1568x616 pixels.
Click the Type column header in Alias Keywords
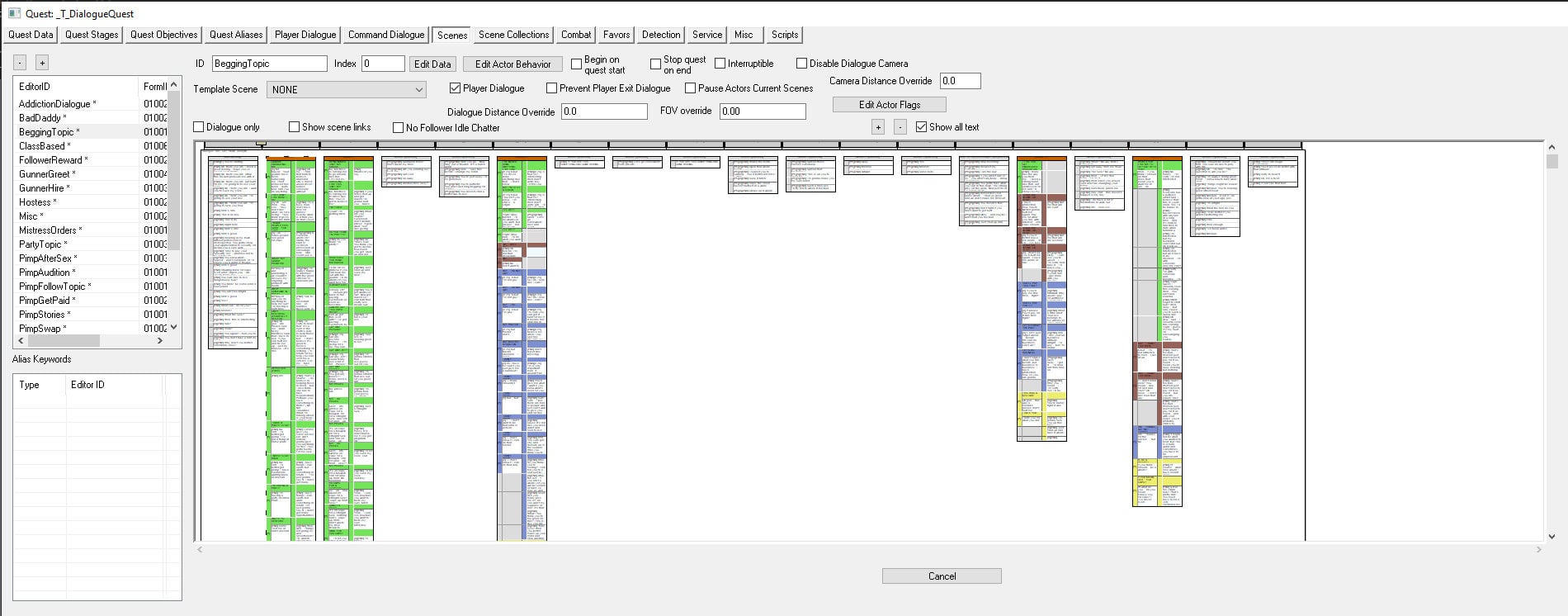(40, 385)
